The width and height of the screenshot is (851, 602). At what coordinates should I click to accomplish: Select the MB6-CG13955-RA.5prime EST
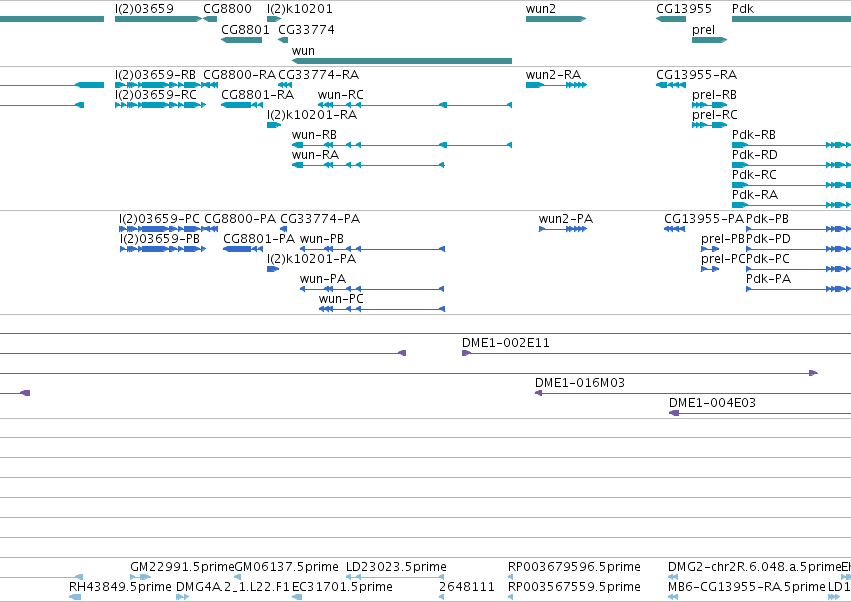click(x=673, y=598)
